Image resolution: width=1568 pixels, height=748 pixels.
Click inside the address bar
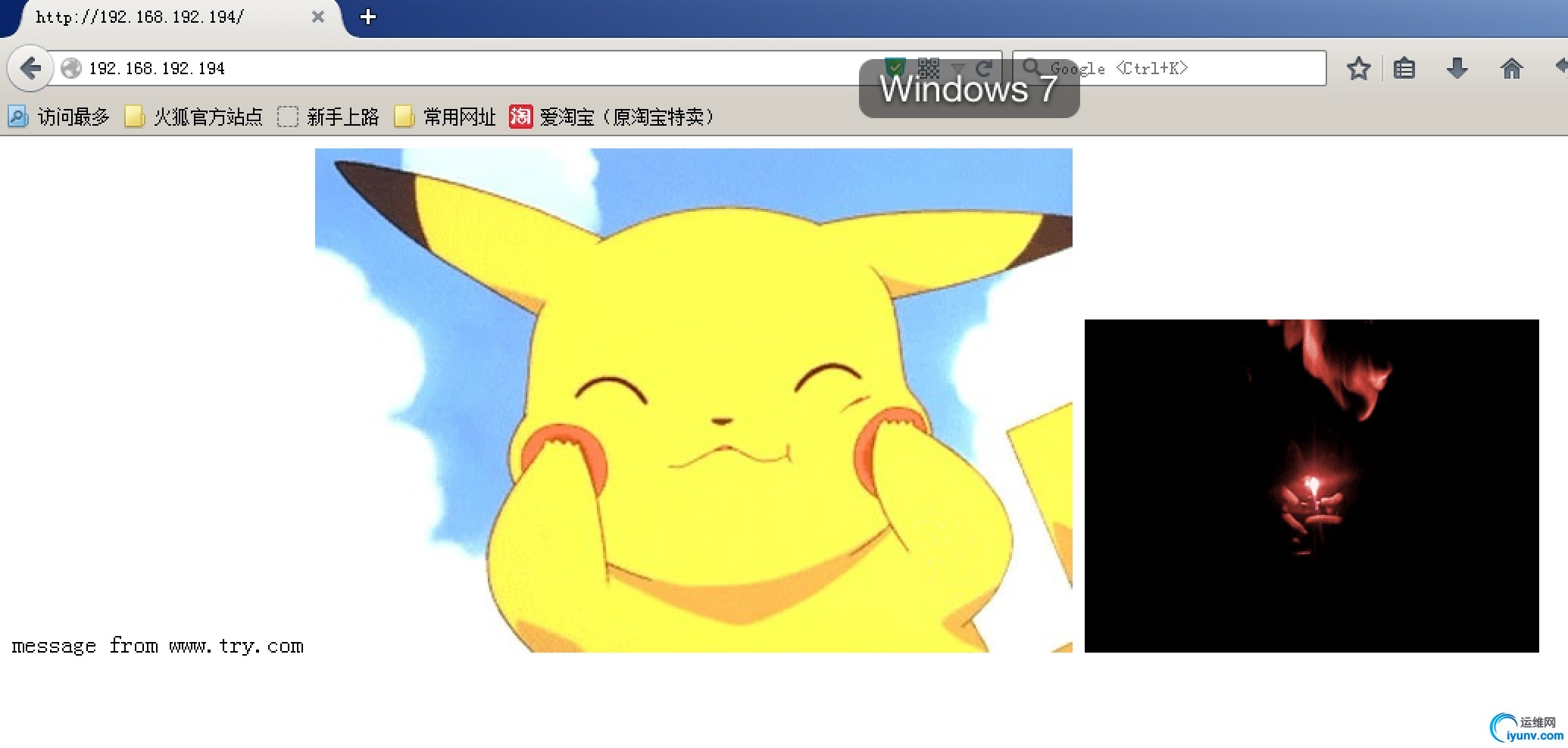pyautogui.click(x=454, y=68)
